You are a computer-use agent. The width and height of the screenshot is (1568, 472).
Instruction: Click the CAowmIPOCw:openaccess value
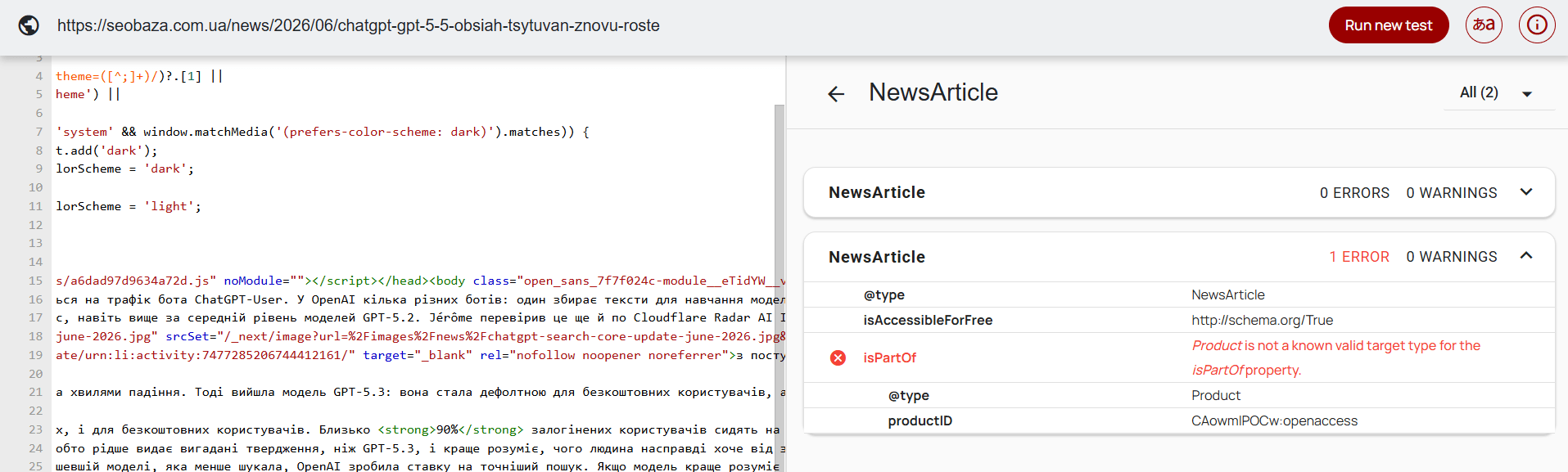pyautogui.click(x=1274, y=420)
